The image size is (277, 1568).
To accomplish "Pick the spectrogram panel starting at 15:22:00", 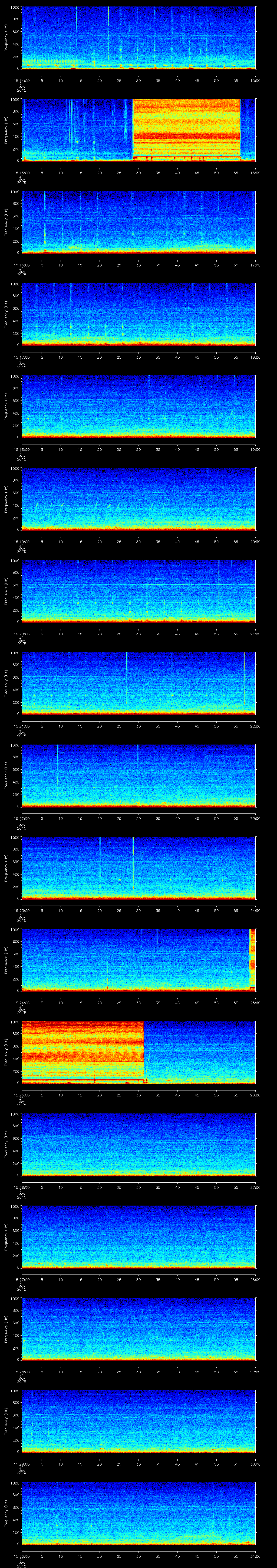I will click(x=138, y=776).
